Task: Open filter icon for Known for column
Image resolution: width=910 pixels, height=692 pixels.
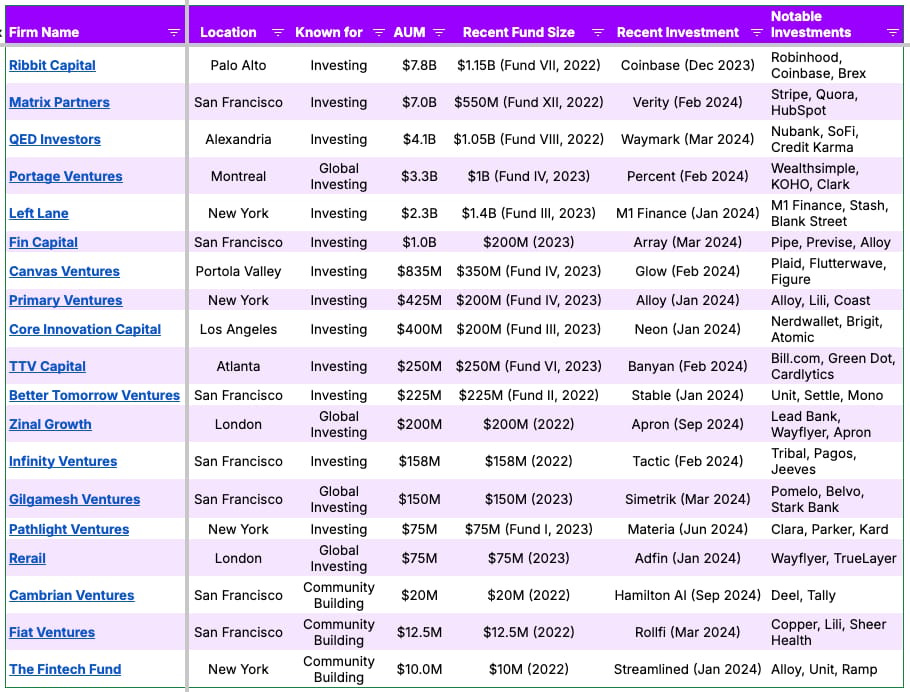Action: point(379,33)
